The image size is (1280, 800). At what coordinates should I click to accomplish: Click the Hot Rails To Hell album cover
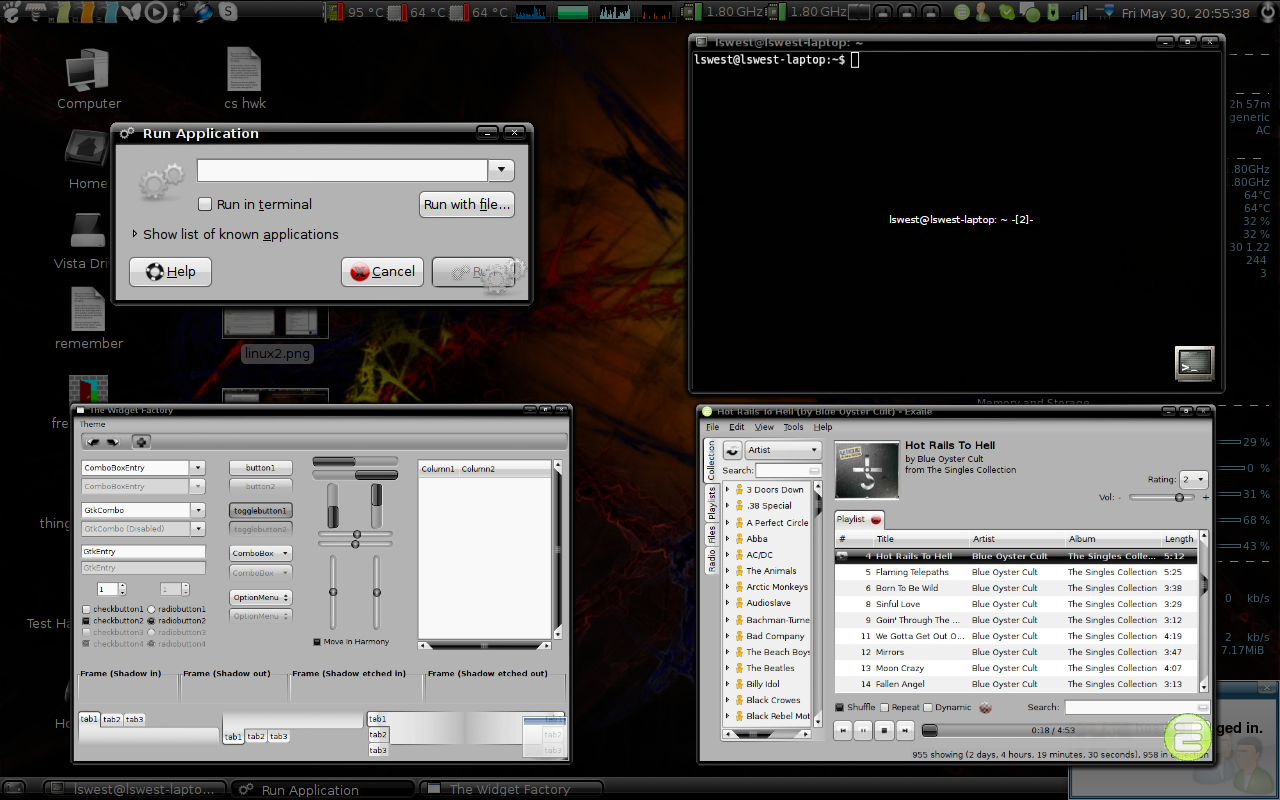pyautogui.click(x=866, y=470)
